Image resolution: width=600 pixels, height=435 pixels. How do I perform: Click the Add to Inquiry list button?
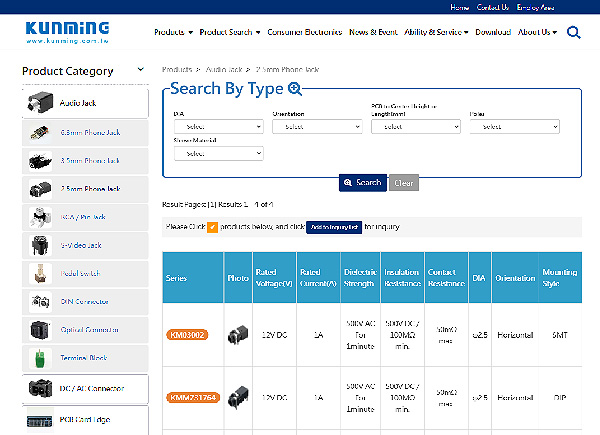[x=333, y=227]
